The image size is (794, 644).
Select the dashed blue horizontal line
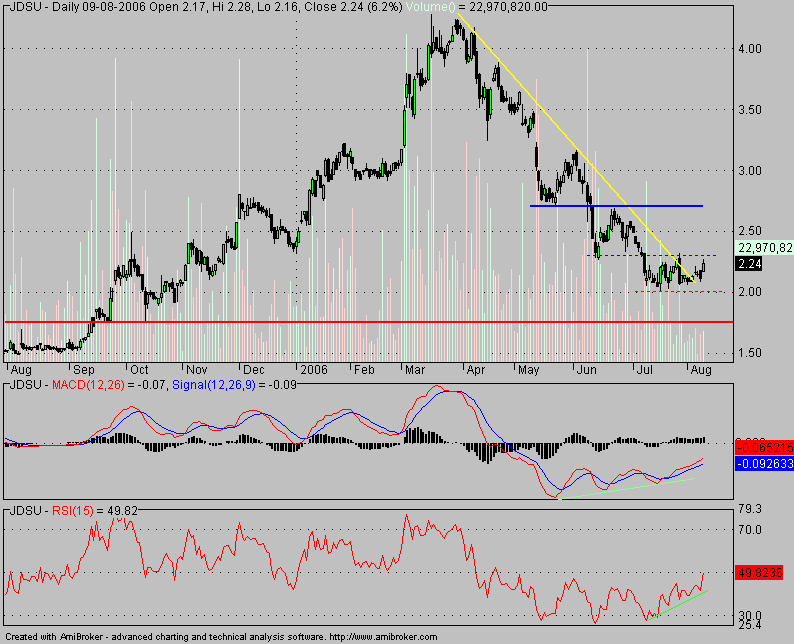click(651, 255)
